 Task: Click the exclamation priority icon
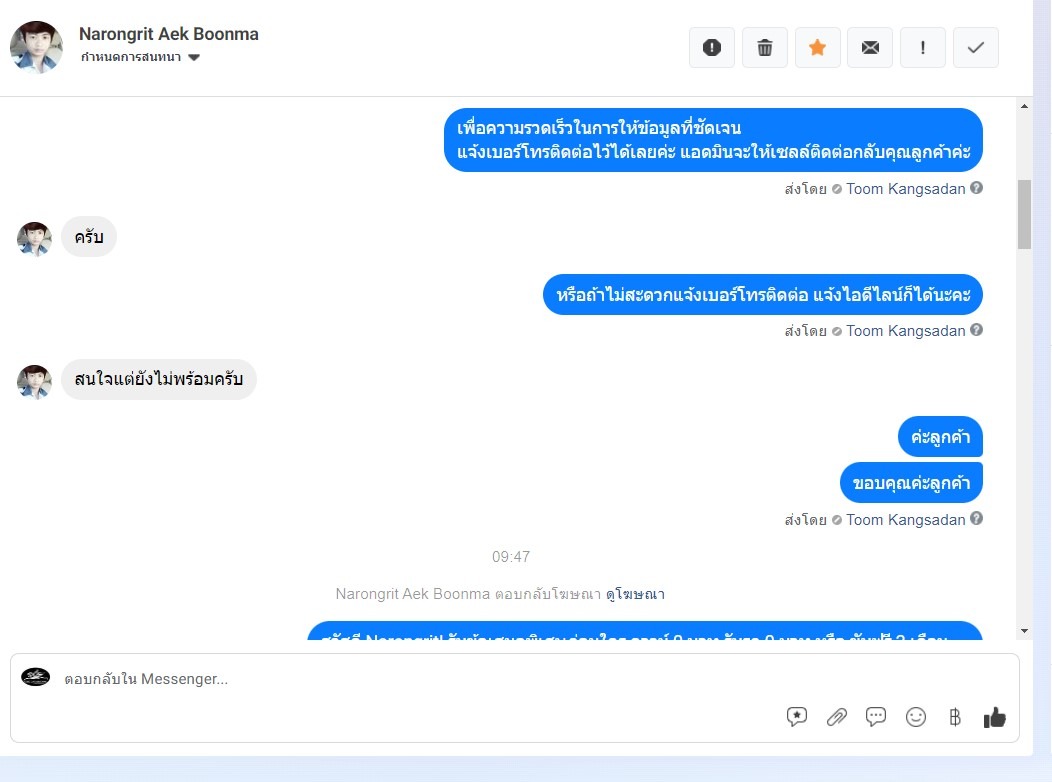click(923, 48)
